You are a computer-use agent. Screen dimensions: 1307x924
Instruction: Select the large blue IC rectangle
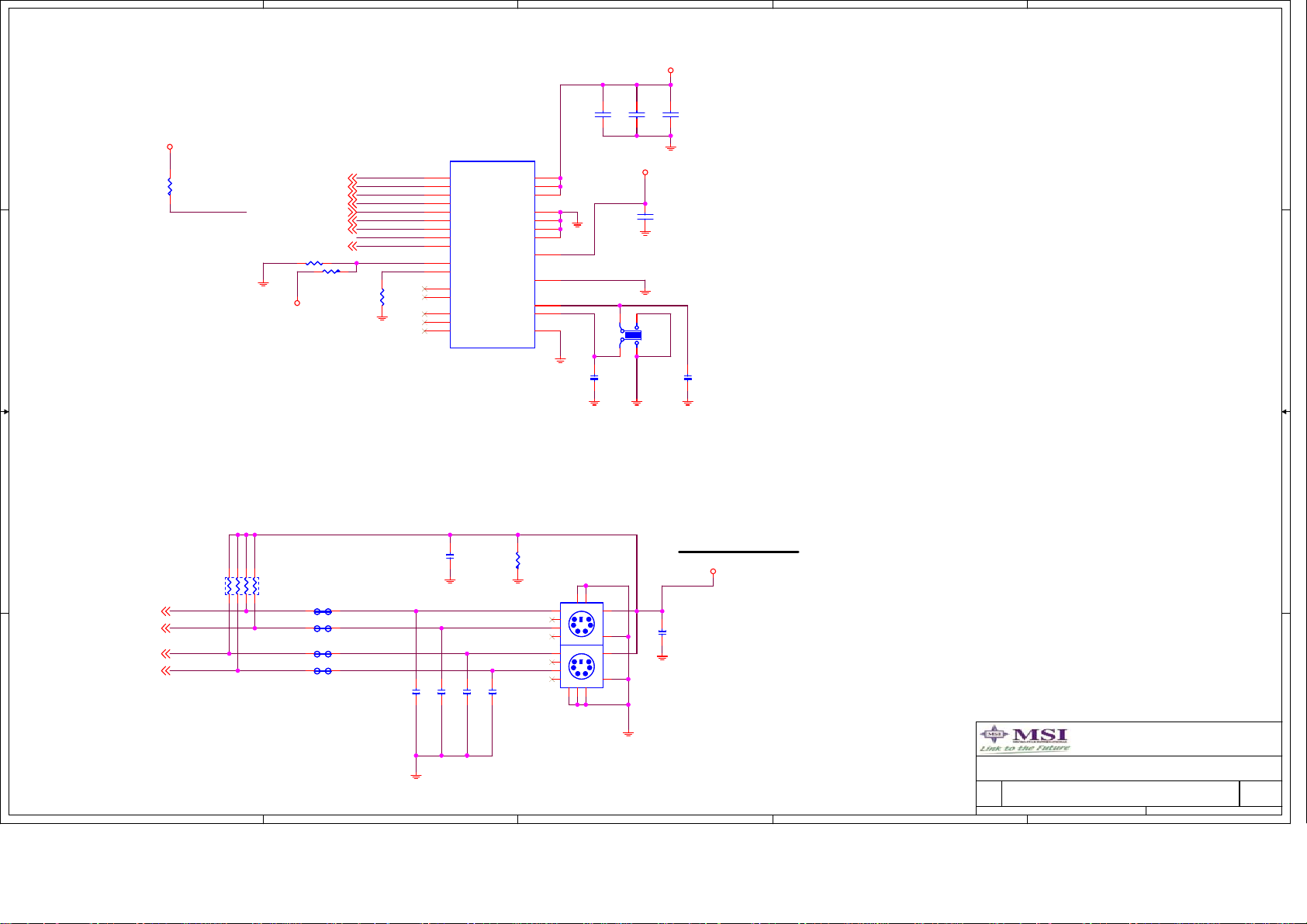(x=493, y=254)
